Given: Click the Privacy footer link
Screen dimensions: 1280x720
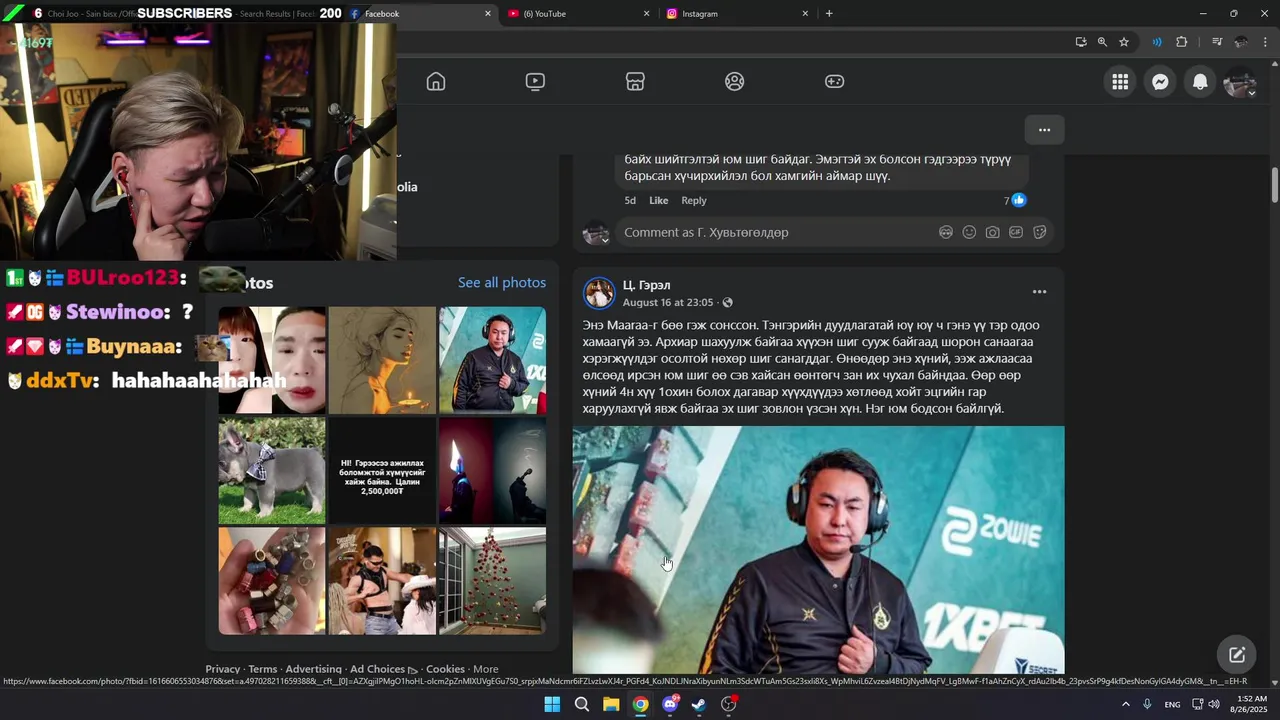Looking at the screenshot, I should (x=223, y=669).
